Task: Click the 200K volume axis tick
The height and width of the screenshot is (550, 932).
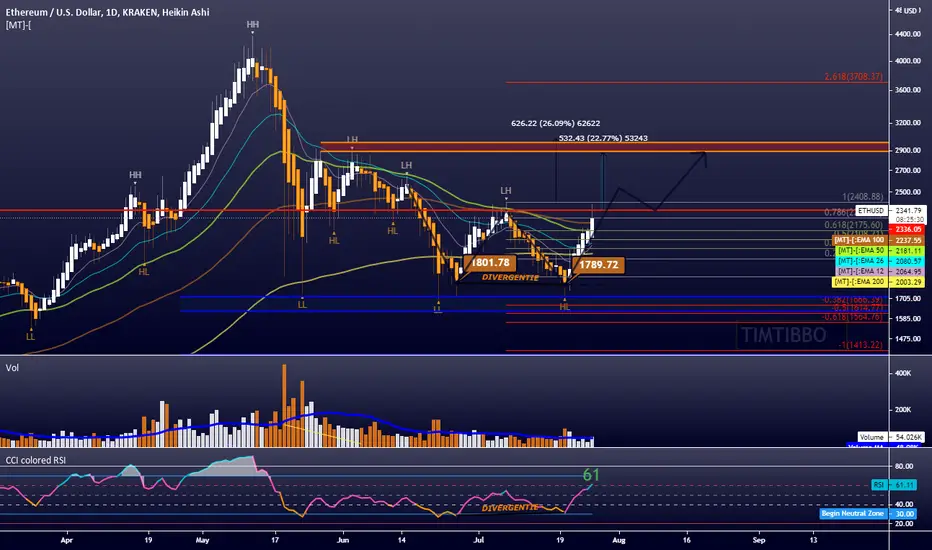Action: pos(903,410)
